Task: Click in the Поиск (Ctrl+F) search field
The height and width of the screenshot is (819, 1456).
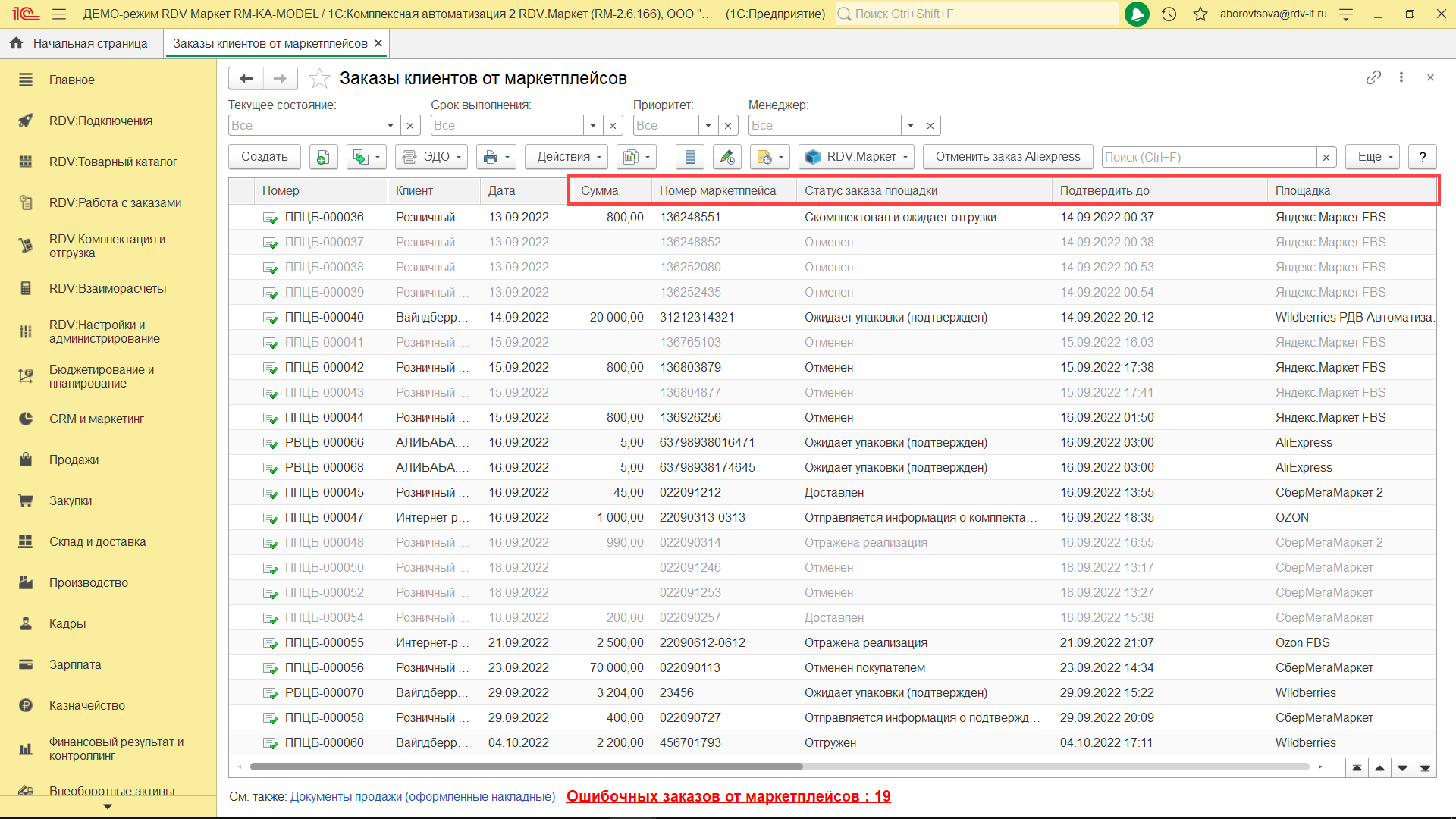Action: click(x=1208, y=157)
